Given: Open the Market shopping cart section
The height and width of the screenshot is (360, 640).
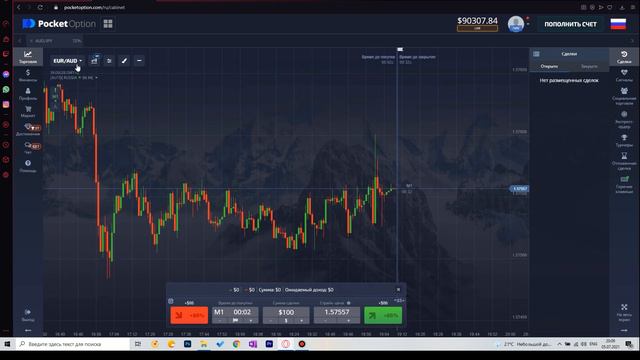Looking at the screenshot, I should tap(28, 111).
